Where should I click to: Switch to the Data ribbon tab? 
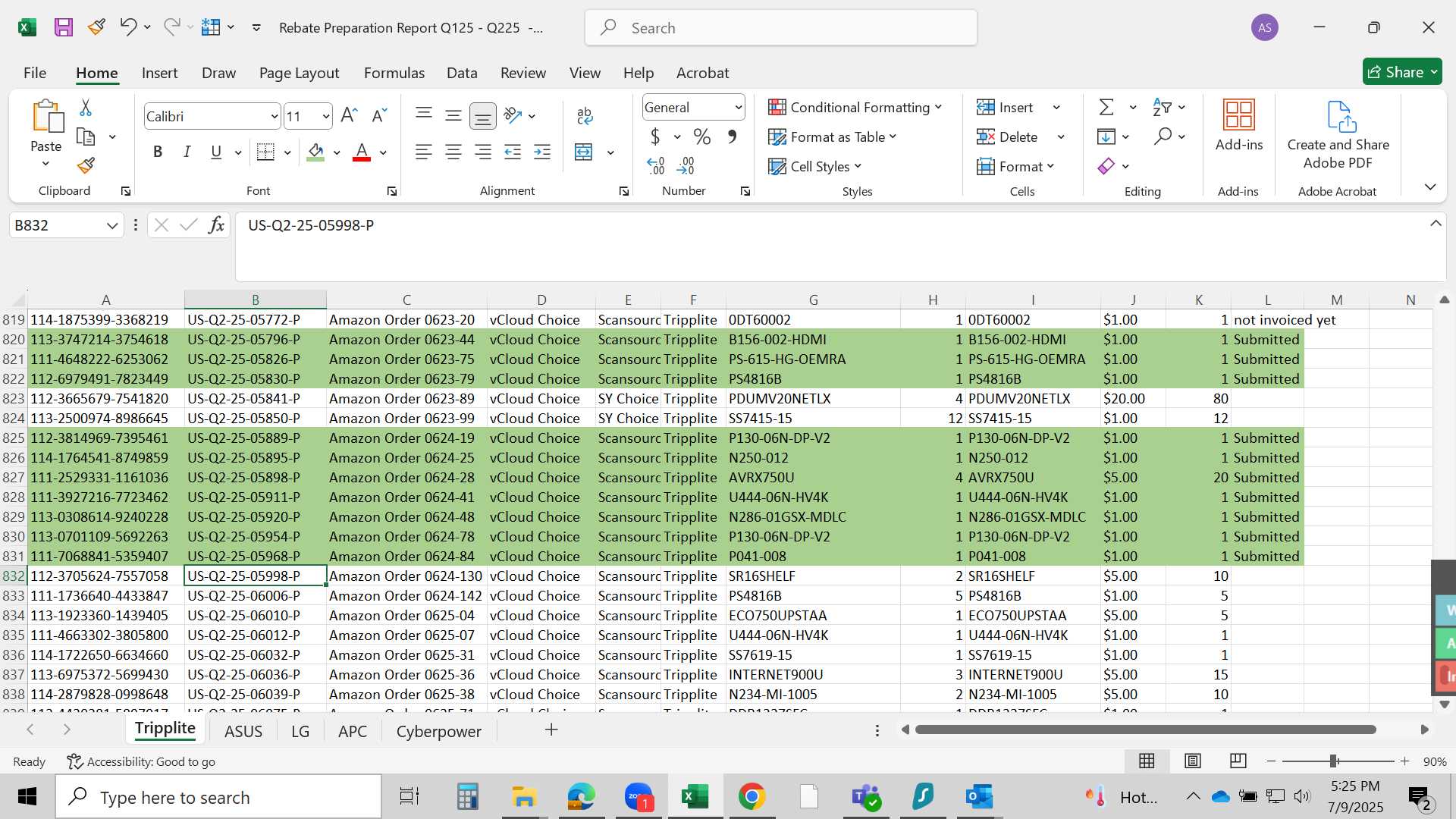point(462,73)
